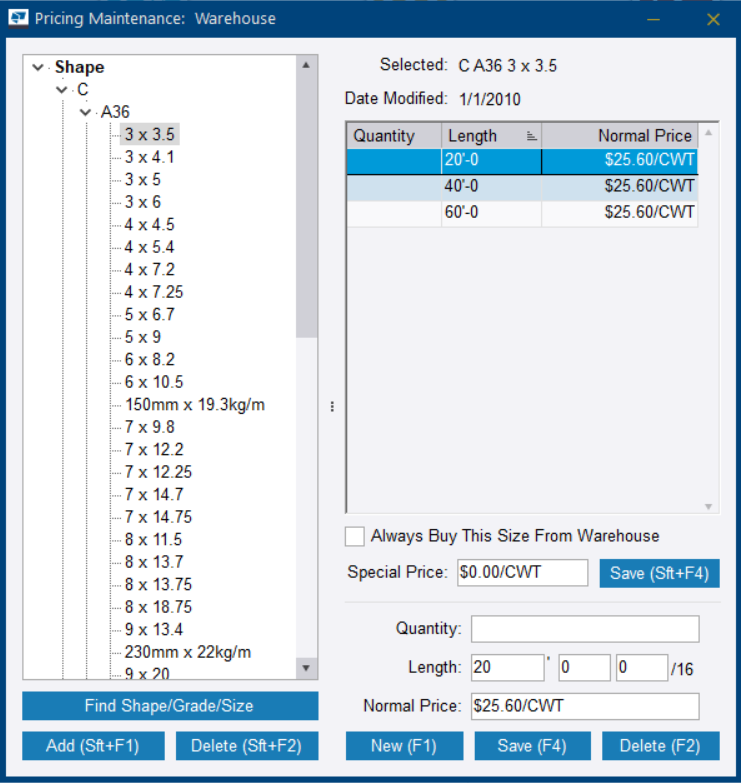
Task: Select size 8 x 13.7 in tree
Action: 154,562
